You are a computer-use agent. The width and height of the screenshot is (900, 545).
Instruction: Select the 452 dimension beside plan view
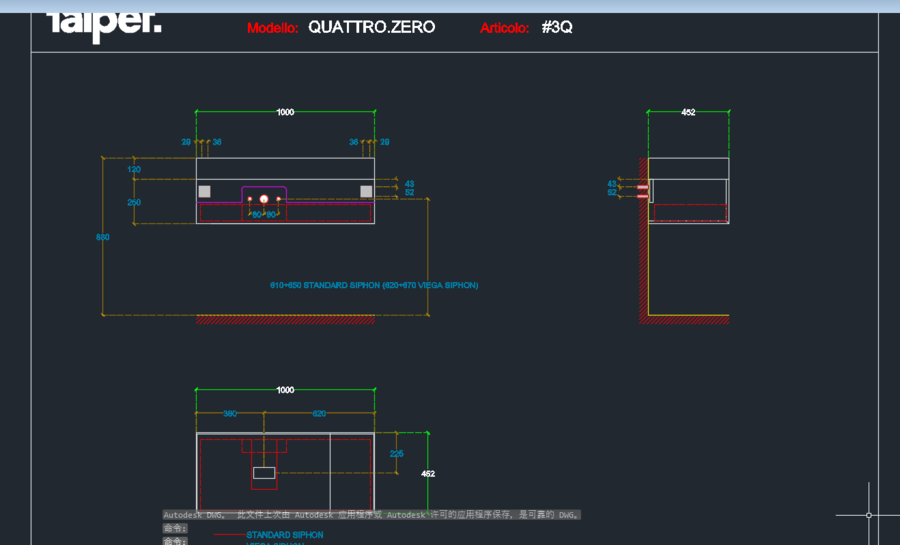click(428, 474)
